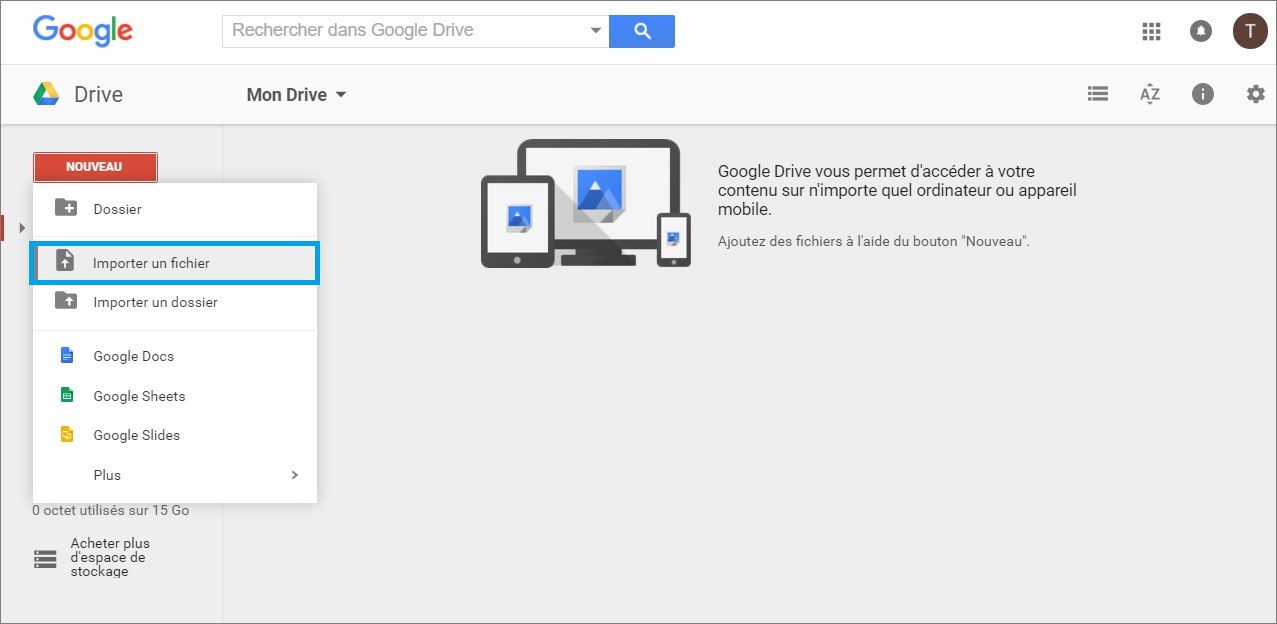The image size is (1277, 624).
Task: Click the Drive triangle logo
Action: (x=44, y=93)
